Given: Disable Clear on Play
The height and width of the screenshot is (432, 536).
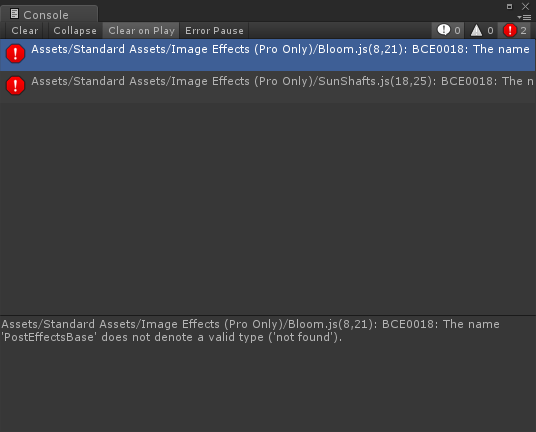Looking at the screenshot, I should click(141, 30).
